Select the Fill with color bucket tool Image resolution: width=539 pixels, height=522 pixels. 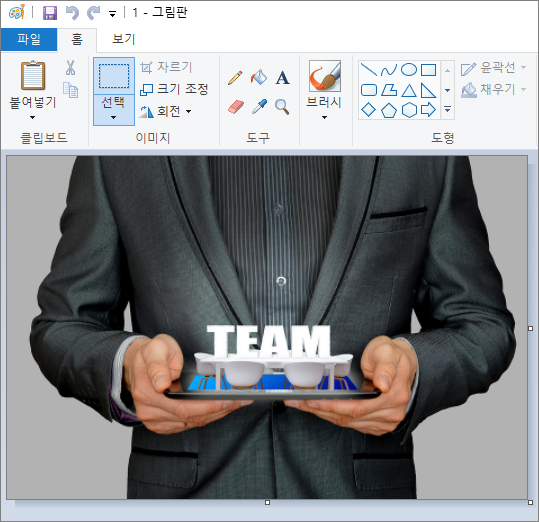coord(259,77)
